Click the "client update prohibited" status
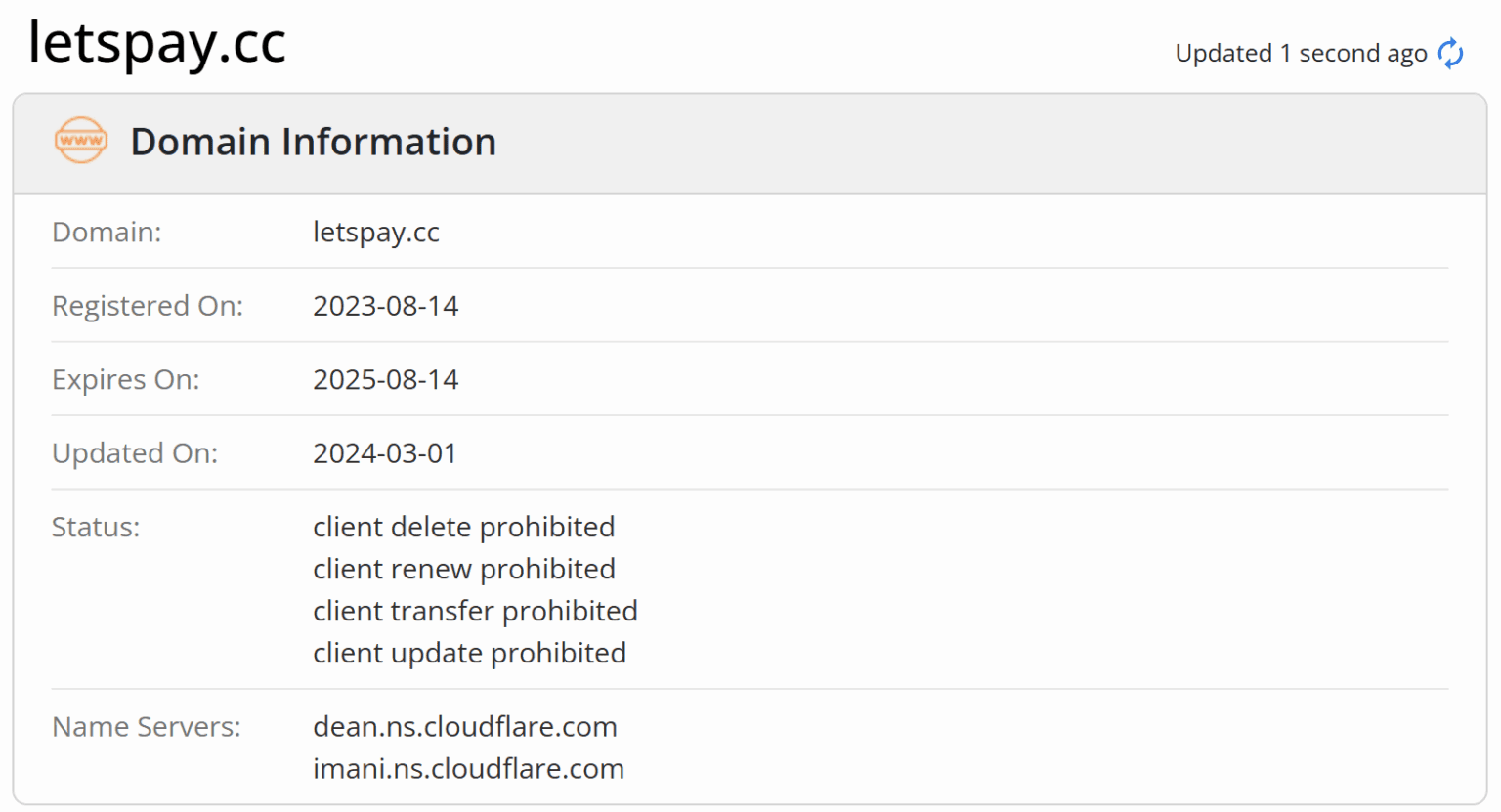Viewport: 1501px width, 812px height. point(469,653)
